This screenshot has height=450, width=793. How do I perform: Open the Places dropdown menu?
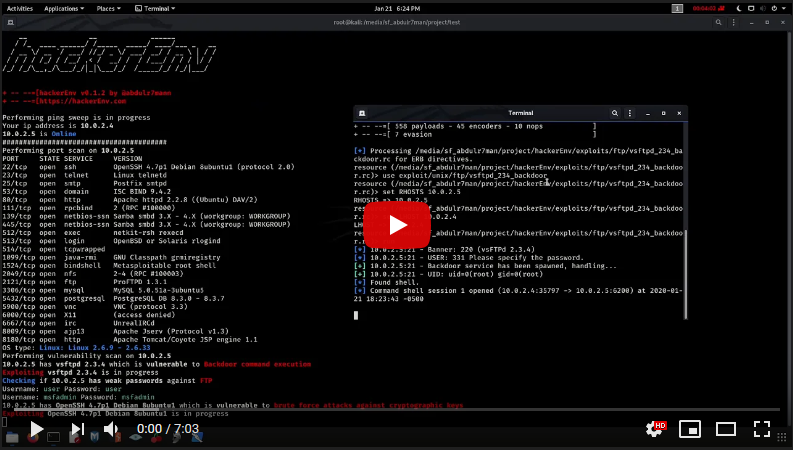click(x=108, y=9)
